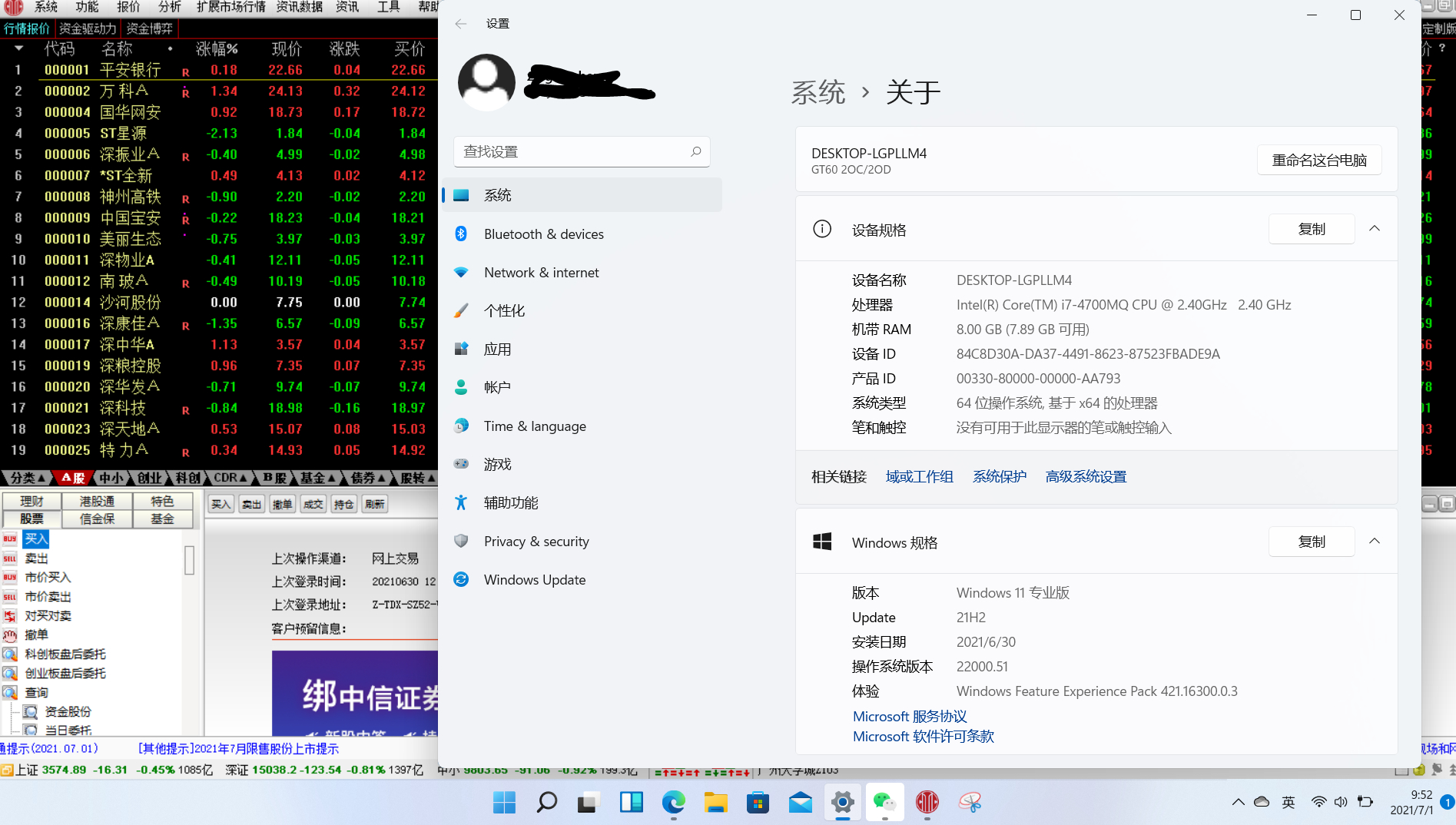The image size is (1456, 825).
Task: Open 高级系统设置 link
Action: 1086,476
